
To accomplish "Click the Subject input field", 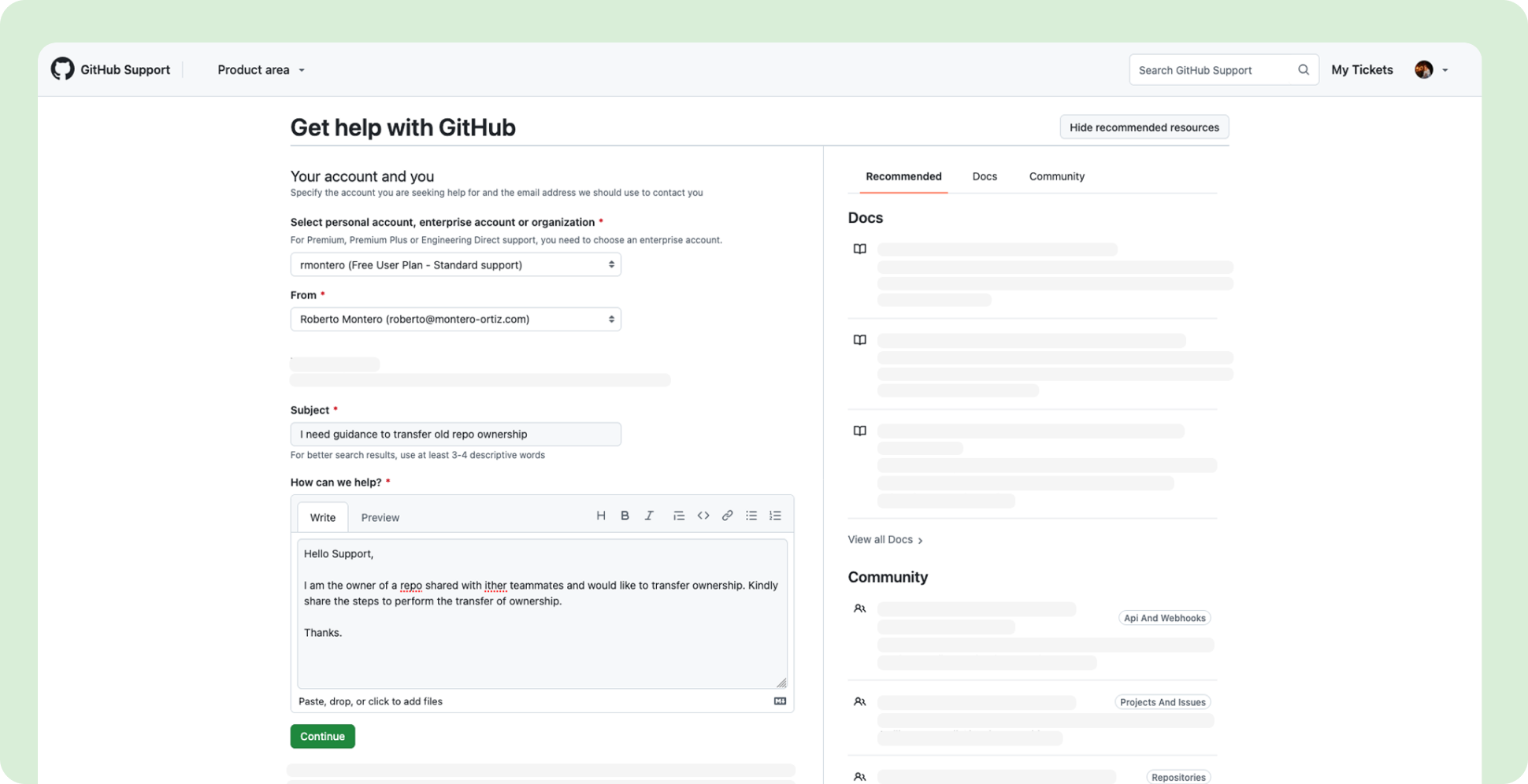I will (455, 434).
